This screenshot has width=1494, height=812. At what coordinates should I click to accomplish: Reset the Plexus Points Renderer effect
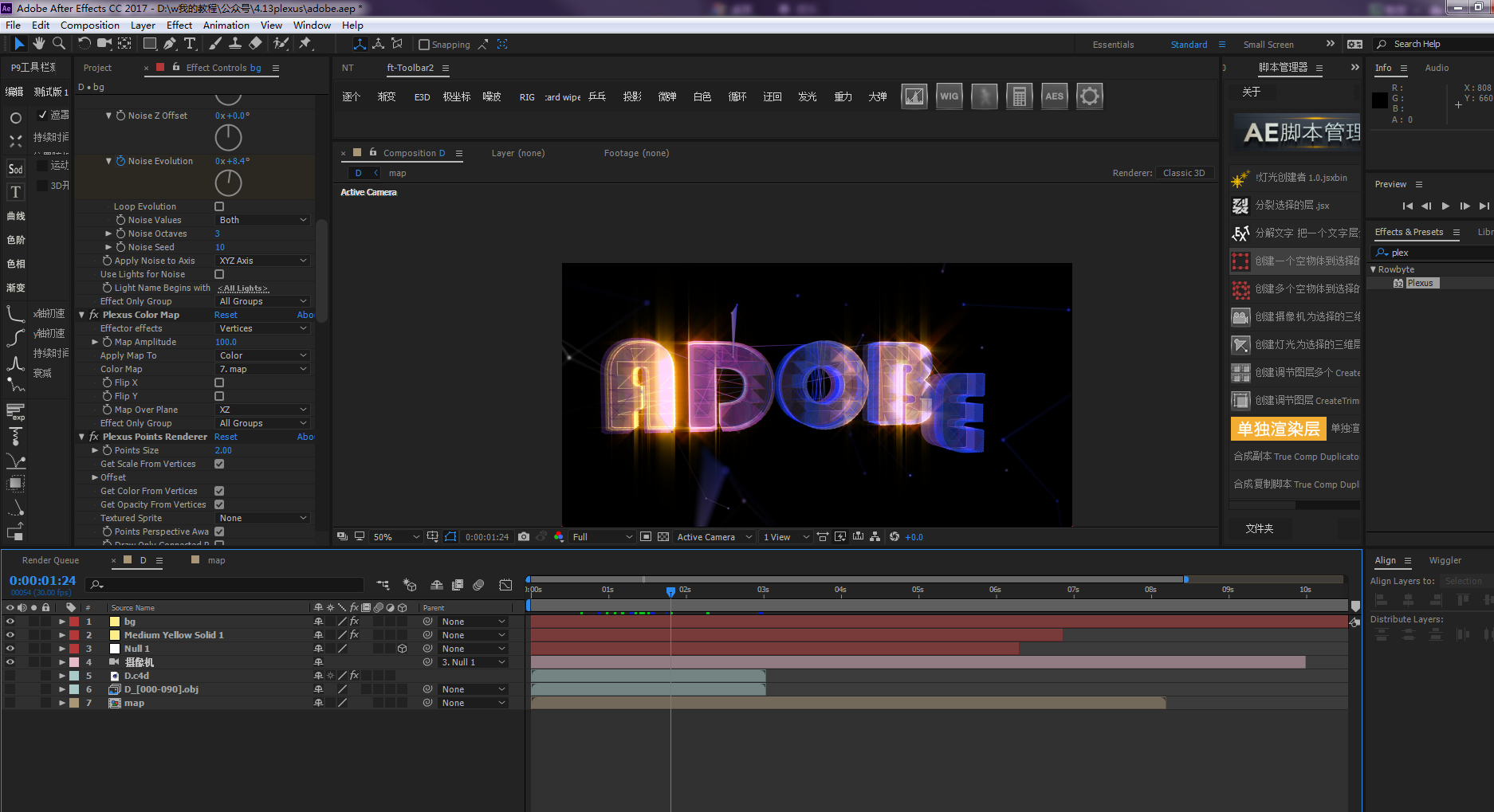[x=226, y=437]
